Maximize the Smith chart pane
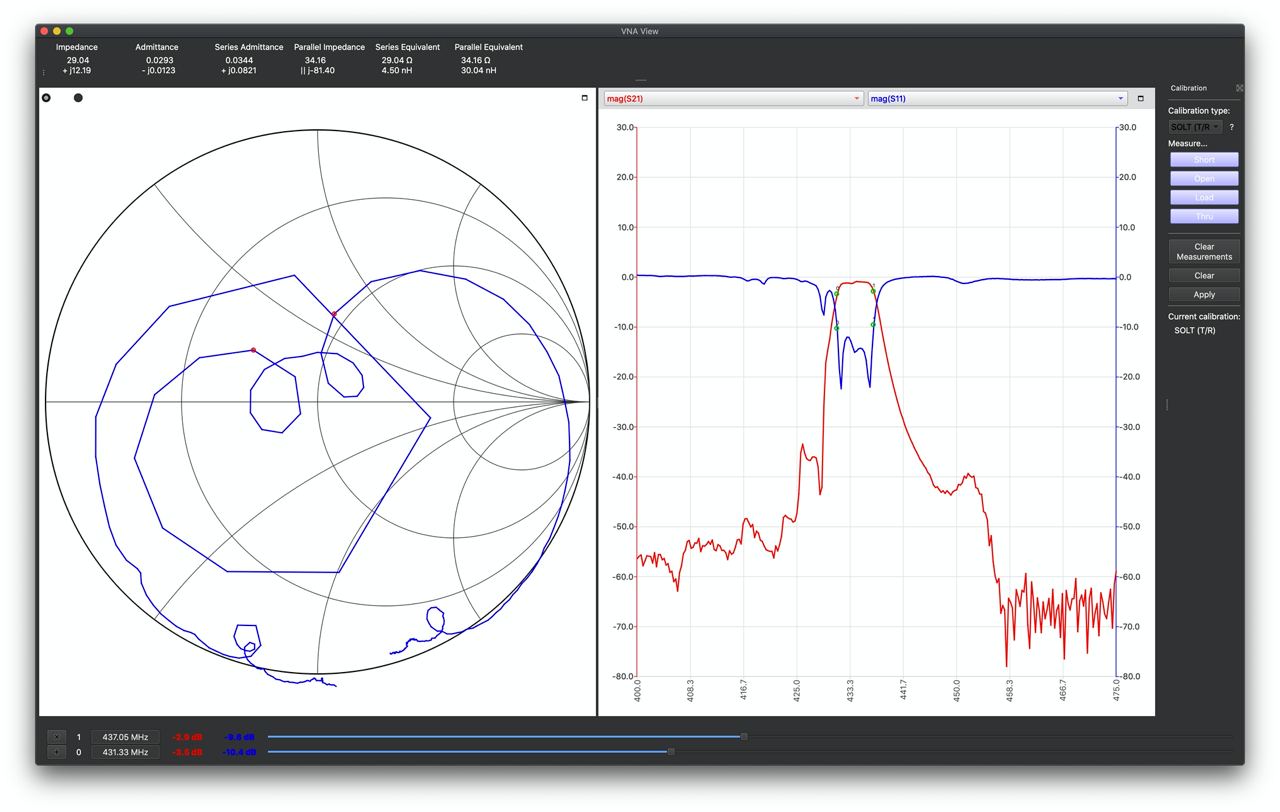1280x812 pixels. tap(585, 98)
